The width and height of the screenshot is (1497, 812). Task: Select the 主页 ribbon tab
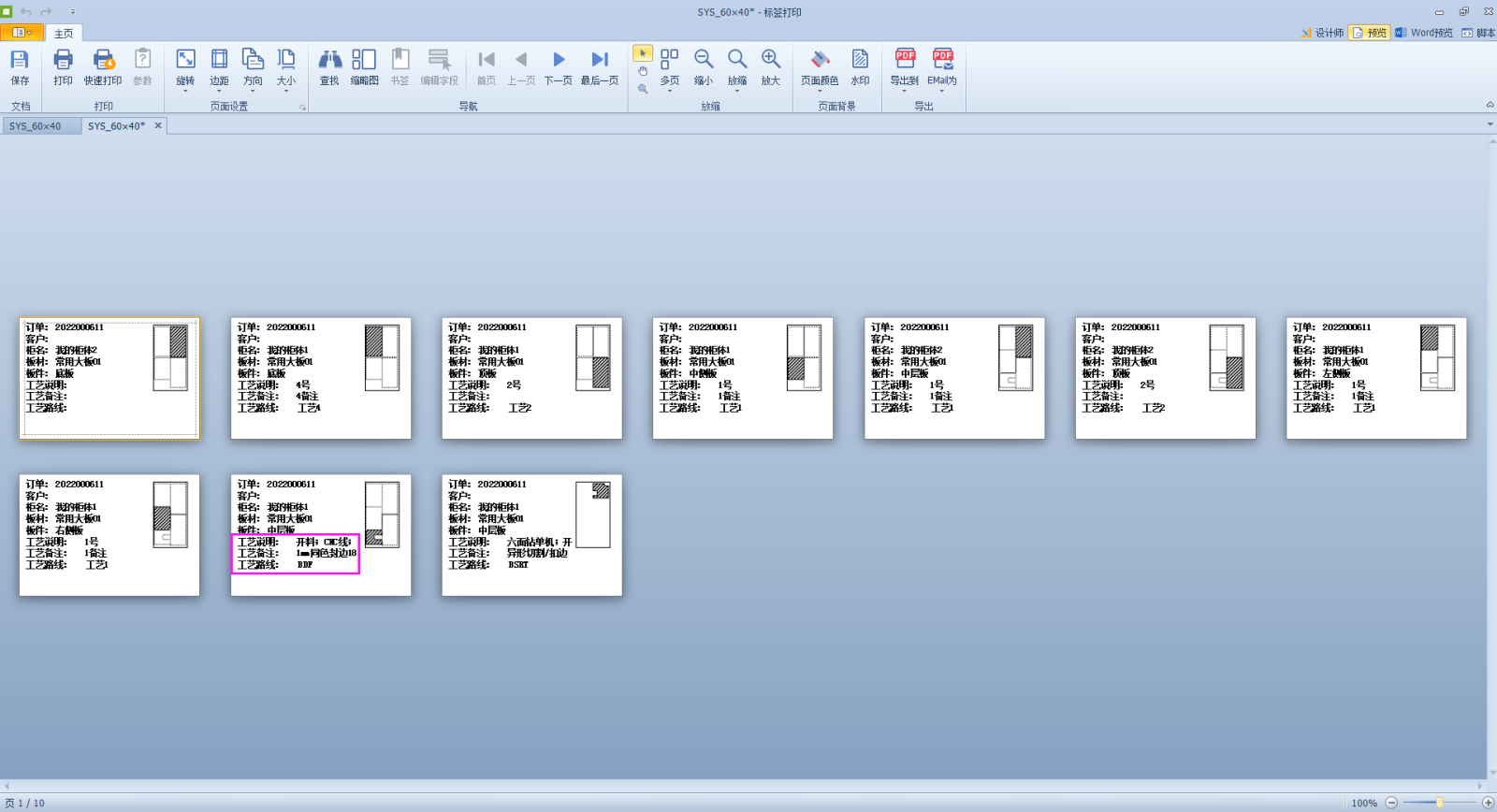click(64, 34)
